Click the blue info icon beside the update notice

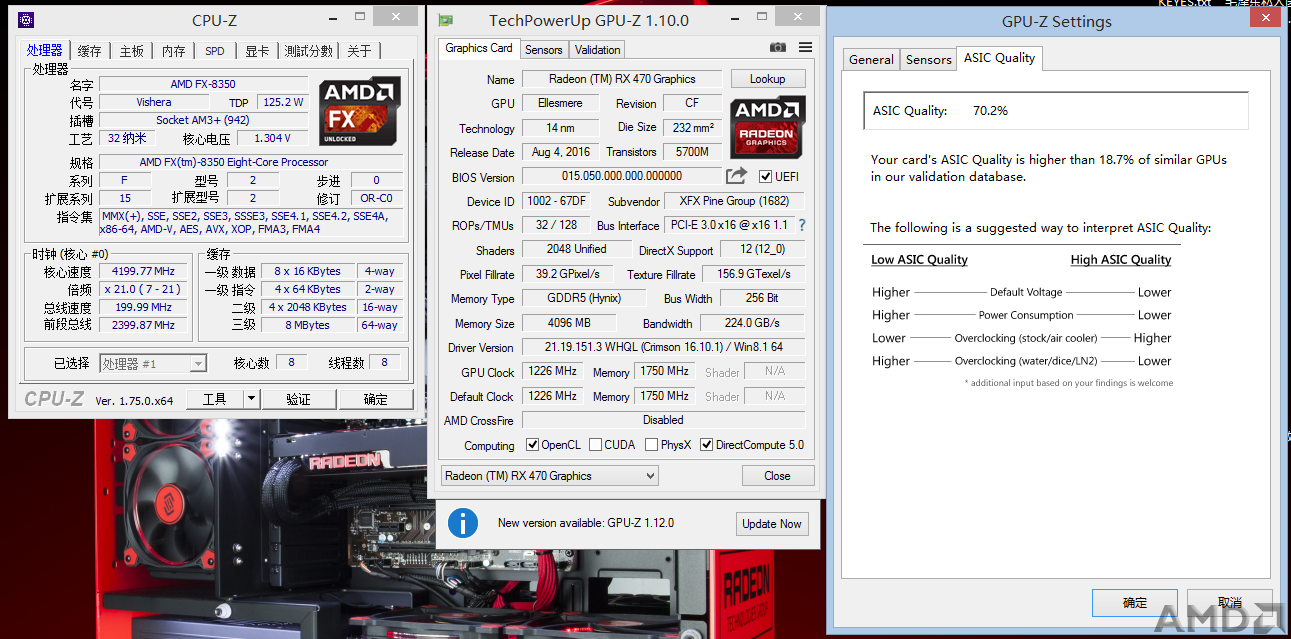click(462, 523)
